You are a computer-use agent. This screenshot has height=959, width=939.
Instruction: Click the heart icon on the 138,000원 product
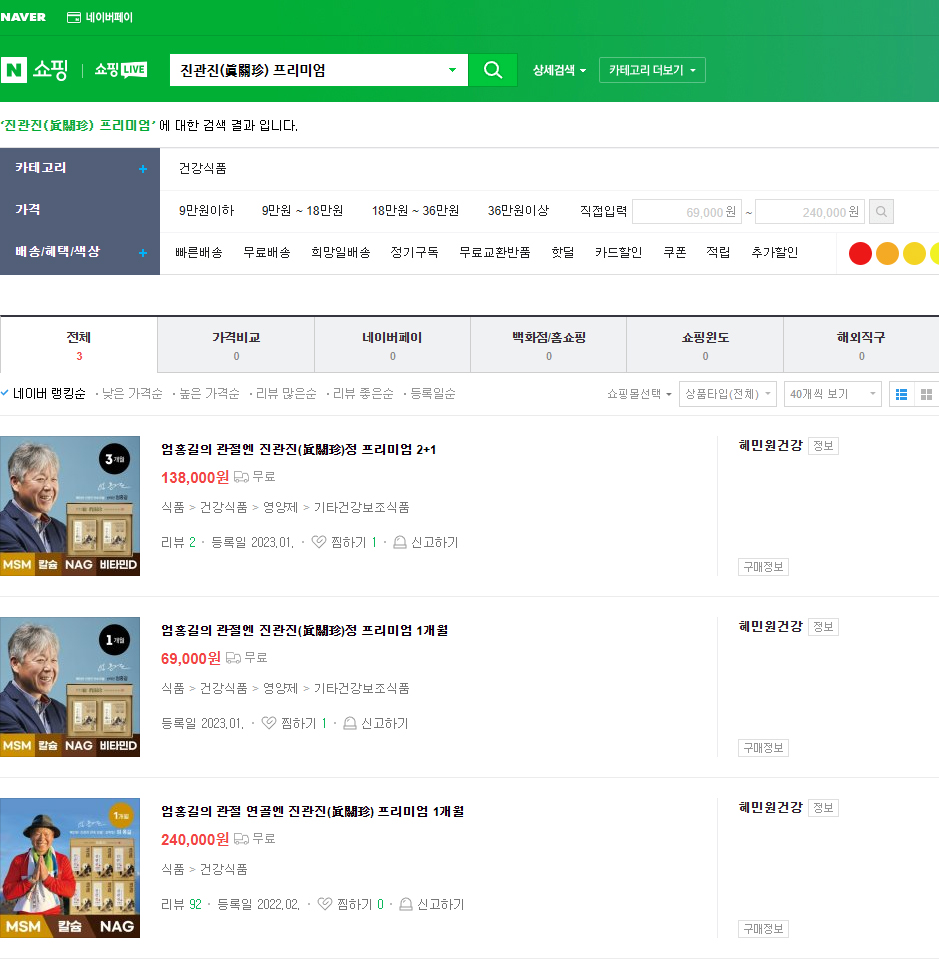pos(319,542)
